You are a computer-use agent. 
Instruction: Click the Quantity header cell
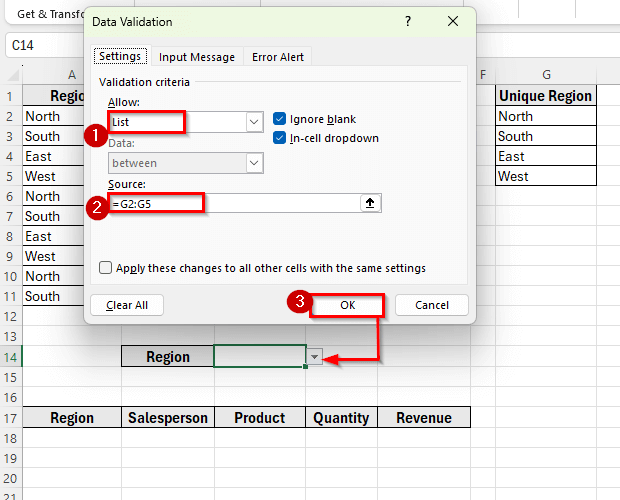(x=341, y=418)
